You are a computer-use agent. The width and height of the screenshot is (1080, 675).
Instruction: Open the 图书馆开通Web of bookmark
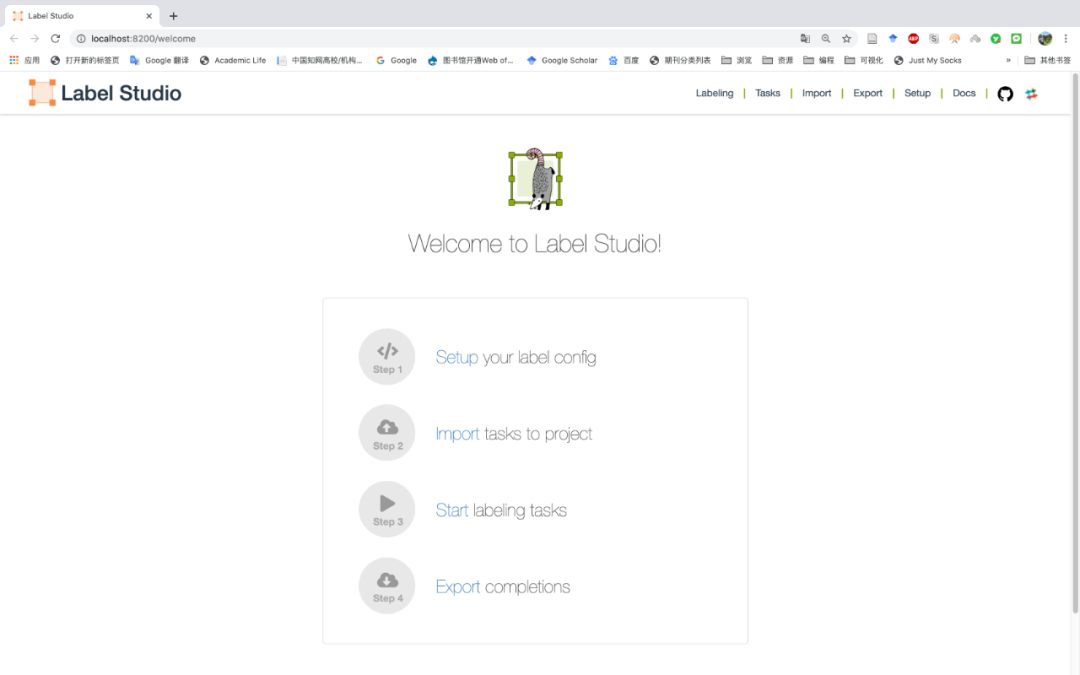[470, 61]
